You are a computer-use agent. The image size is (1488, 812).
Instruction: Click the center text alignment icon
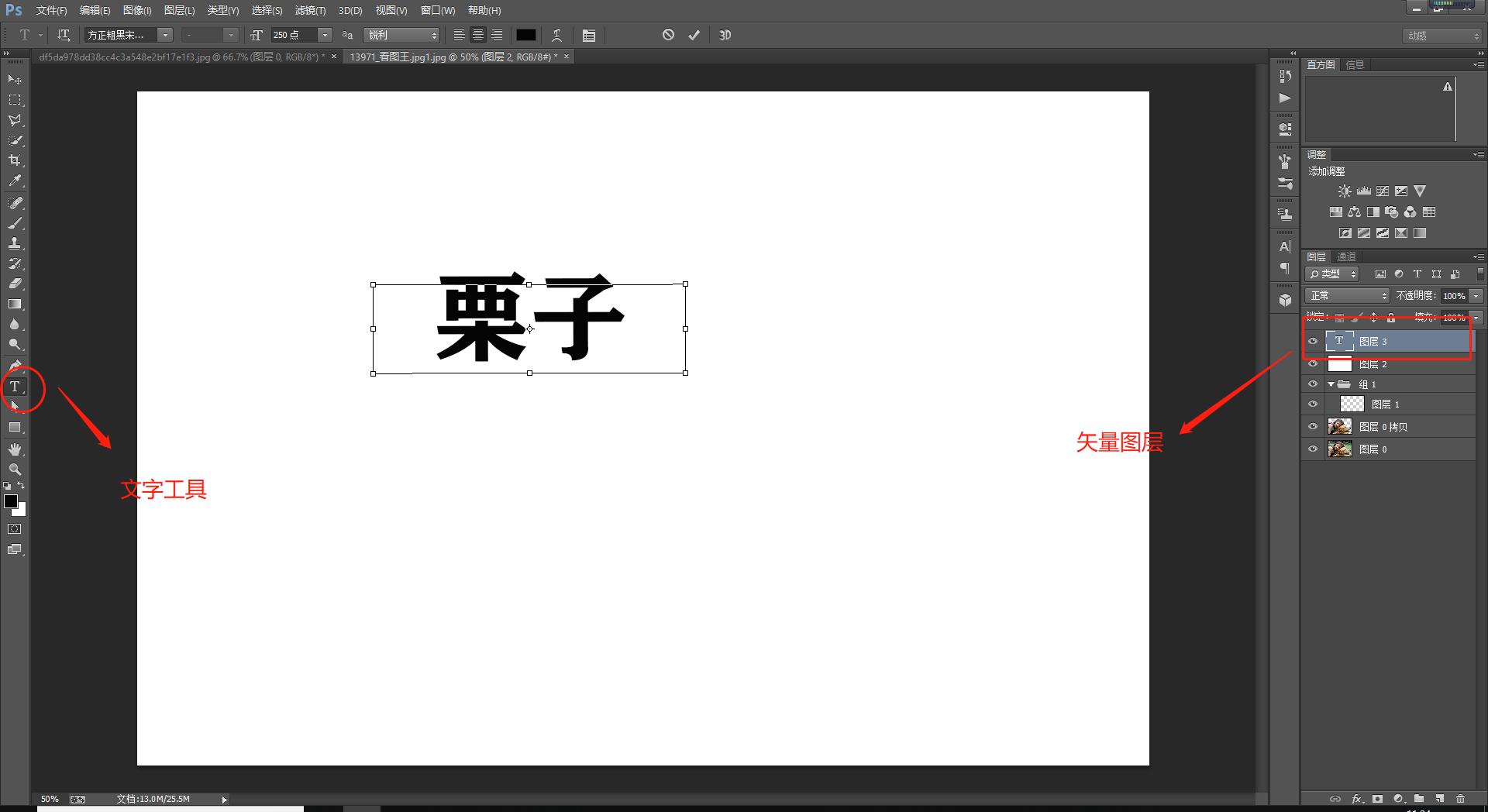478,35
